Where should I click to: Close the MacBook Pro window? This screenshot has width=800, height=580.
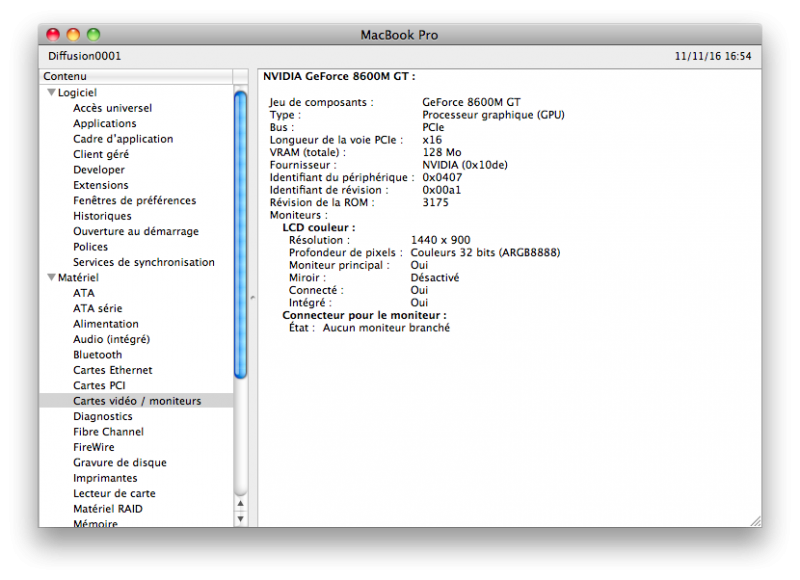[x=53, y=35]
